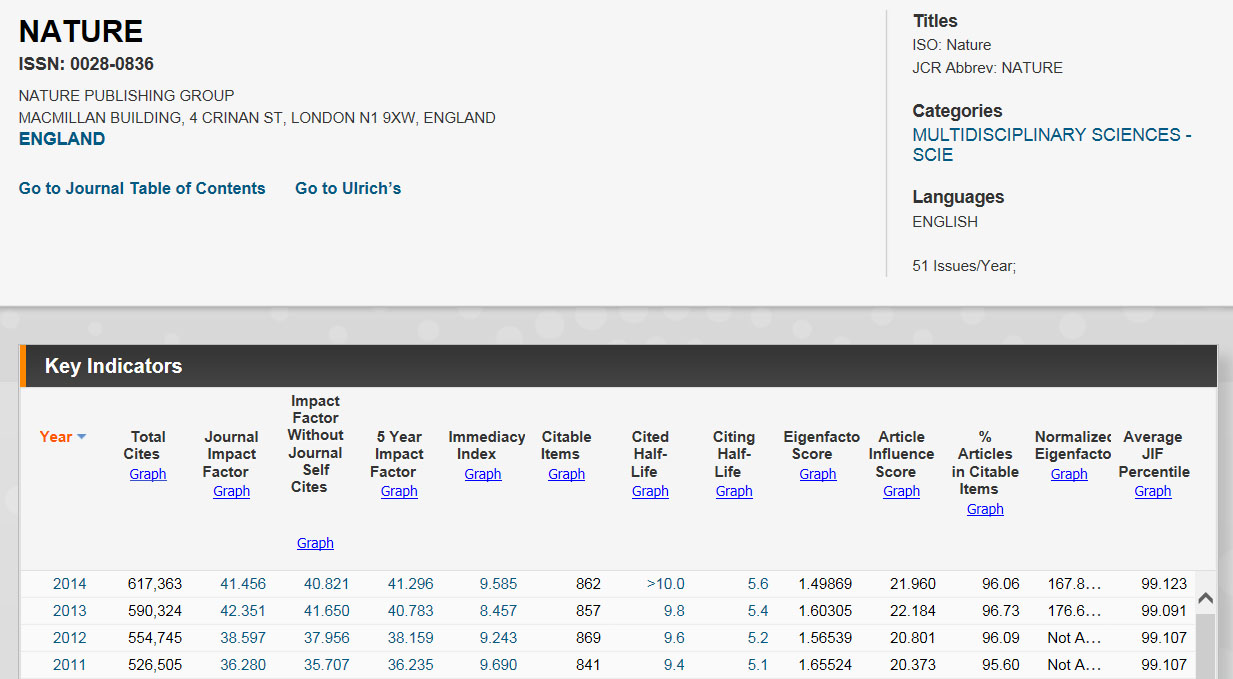Click the Key Indicators panel header
This screenshot has height=679, width=1233.
tap(618, 366)
